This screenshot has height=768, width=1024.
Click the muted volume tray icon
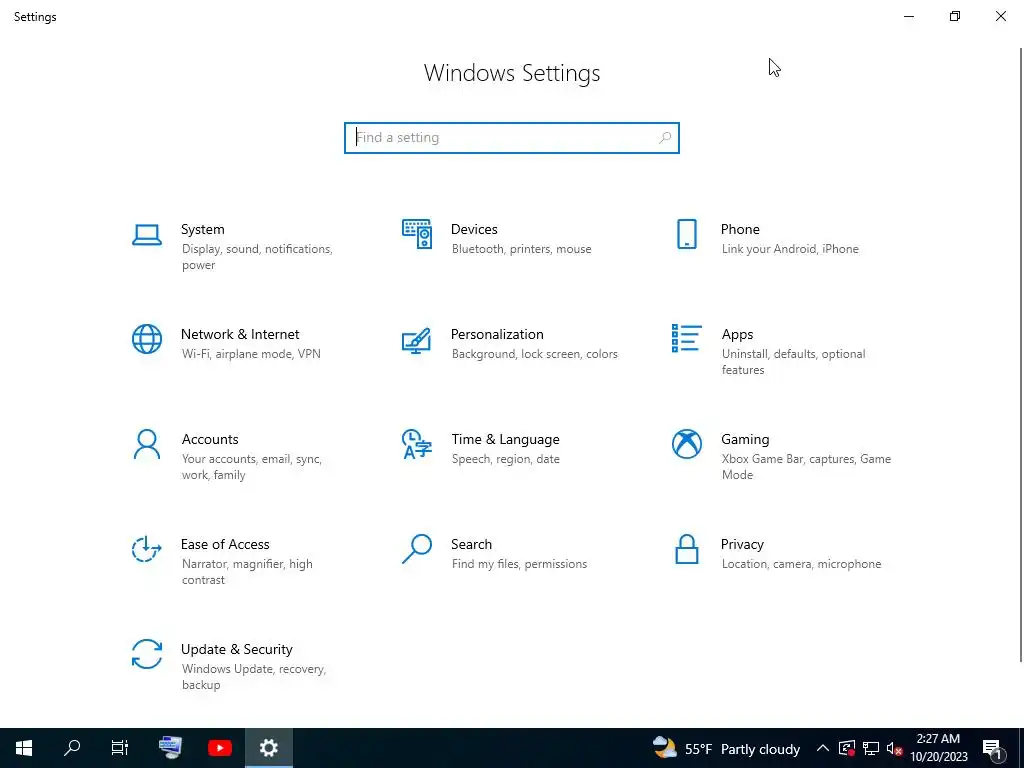click(x=894, y=748)
